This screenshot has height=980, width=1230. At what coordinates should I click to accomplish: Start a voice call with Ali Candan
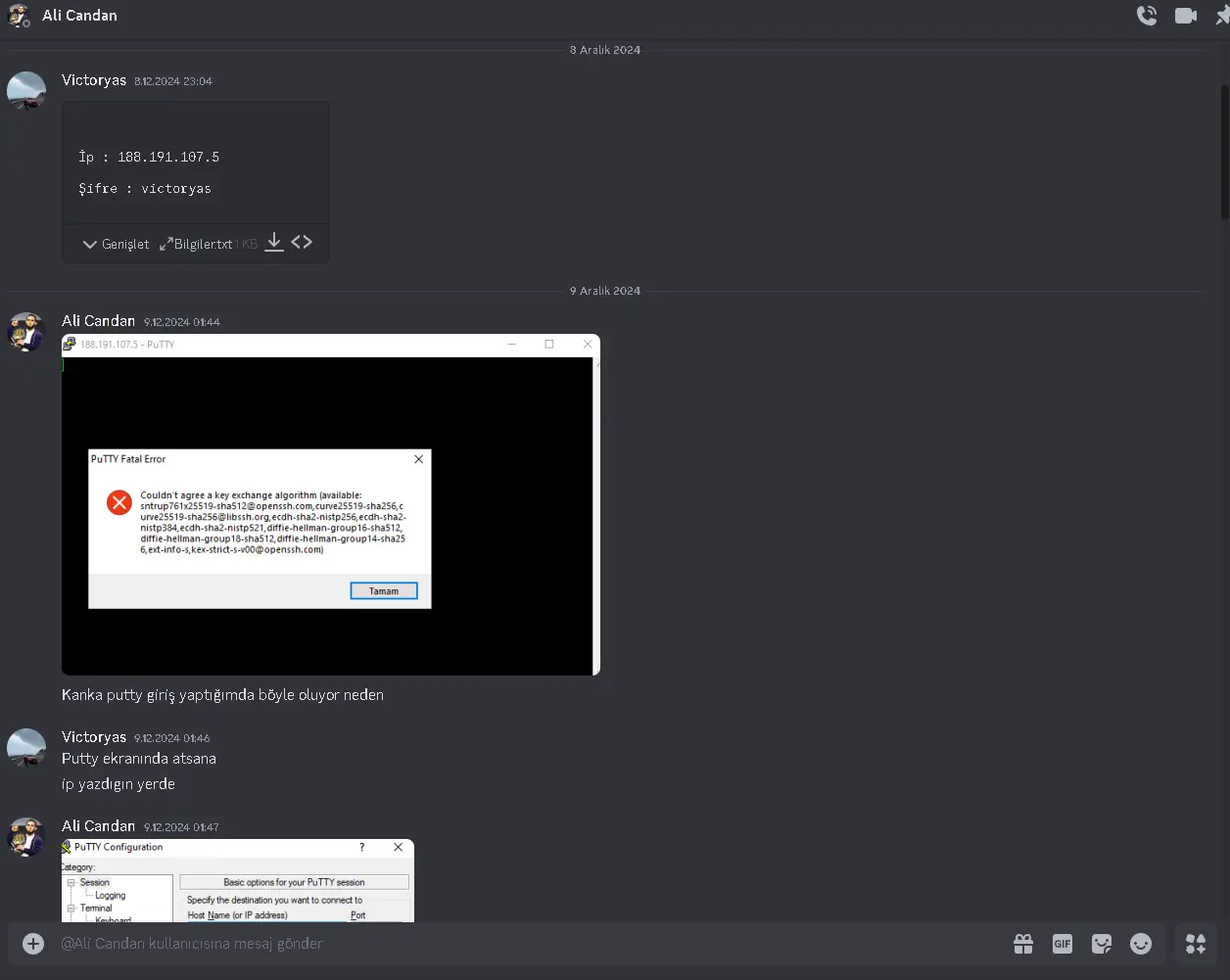[x=1146, y=16]
